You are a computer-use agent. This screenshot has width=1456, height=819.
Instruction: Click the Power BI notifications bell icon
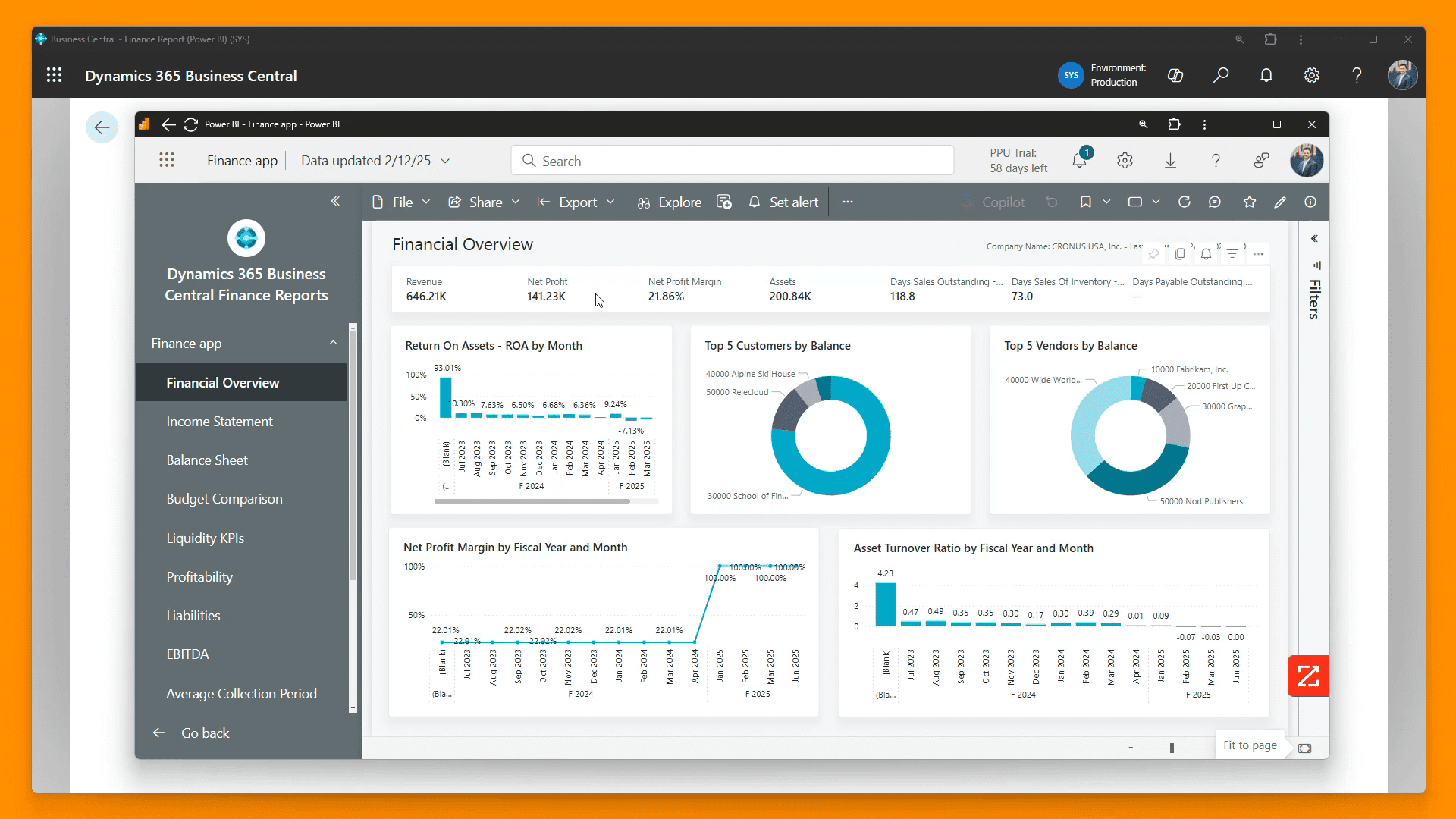tap(1079, 161)
